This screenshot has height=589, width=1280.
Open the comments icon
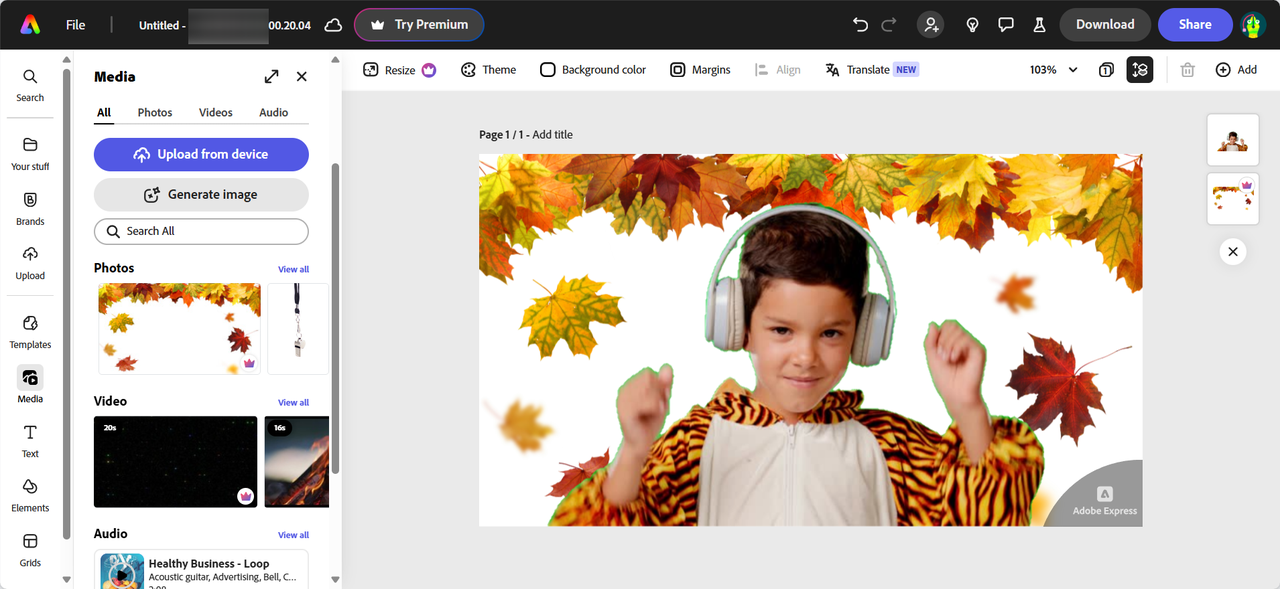[x=1006, y=25]
